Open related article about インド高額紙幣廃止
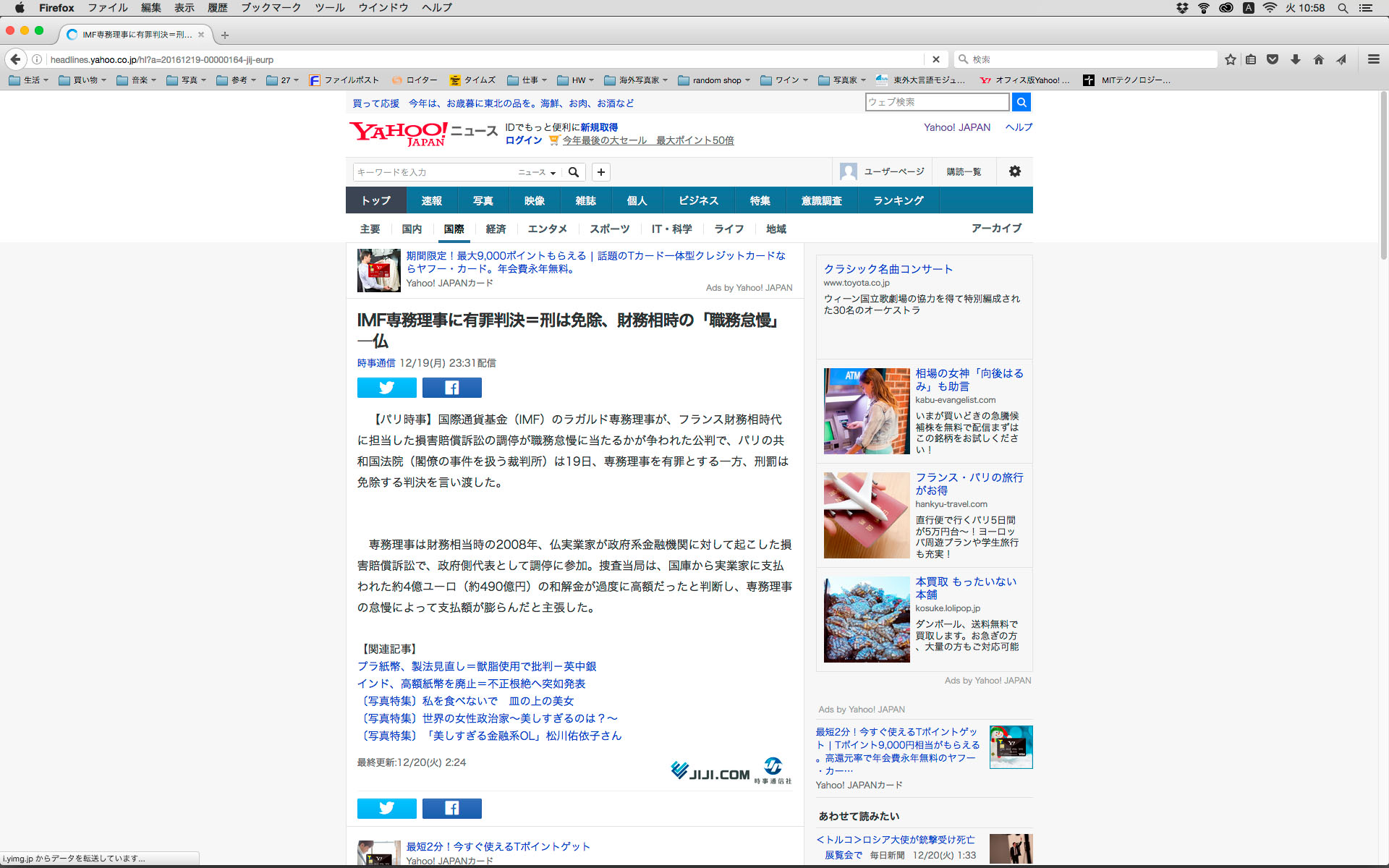Image resolution: width=1389 pixels, height=868 pixels. [x=471, y=684]
